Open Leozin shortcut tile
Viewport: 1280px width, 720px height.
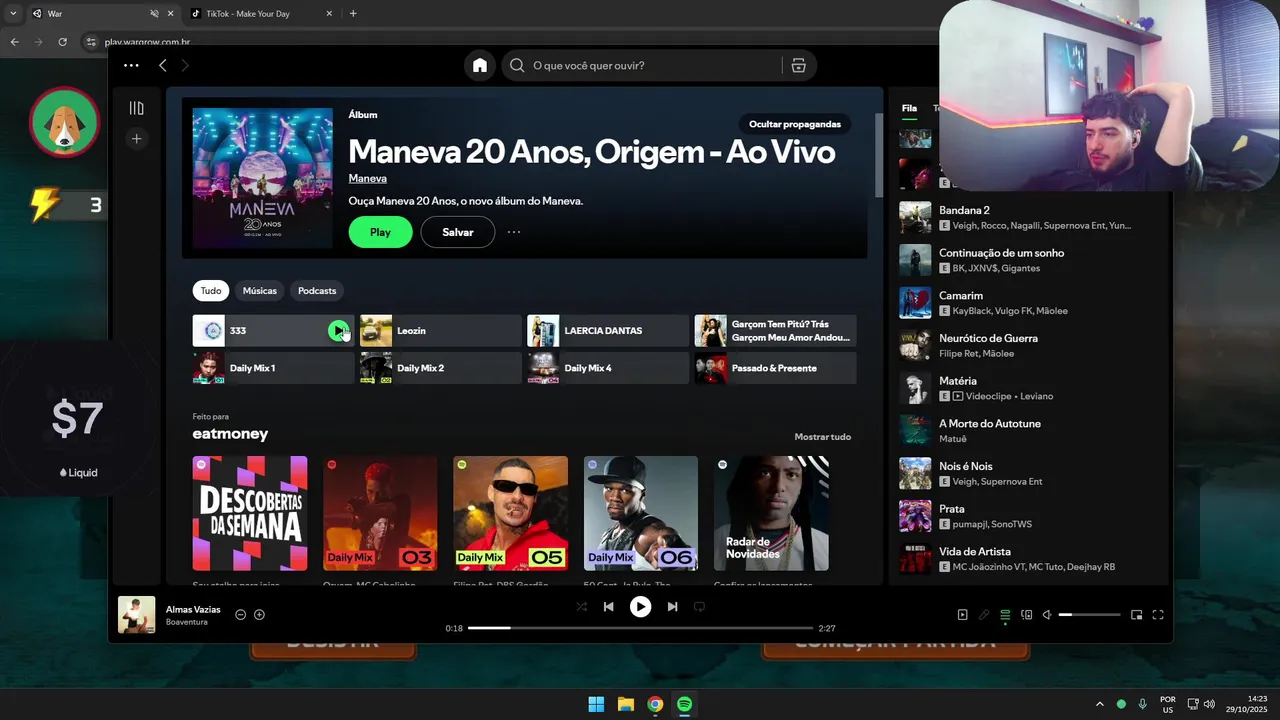coord(441,331)
